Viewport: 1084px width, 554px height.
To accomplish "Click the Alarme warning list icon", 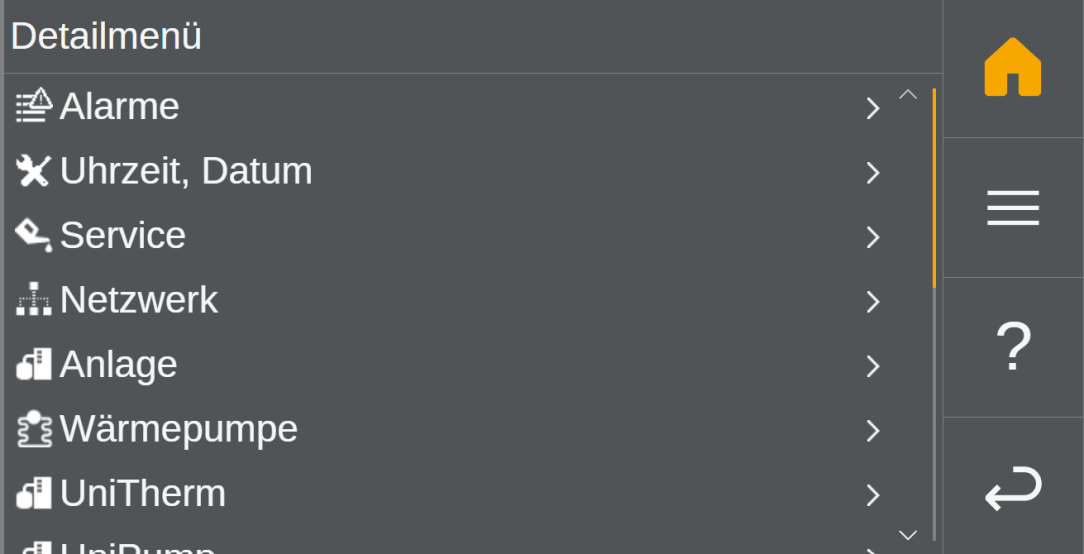I will click(x=34, y=106).
